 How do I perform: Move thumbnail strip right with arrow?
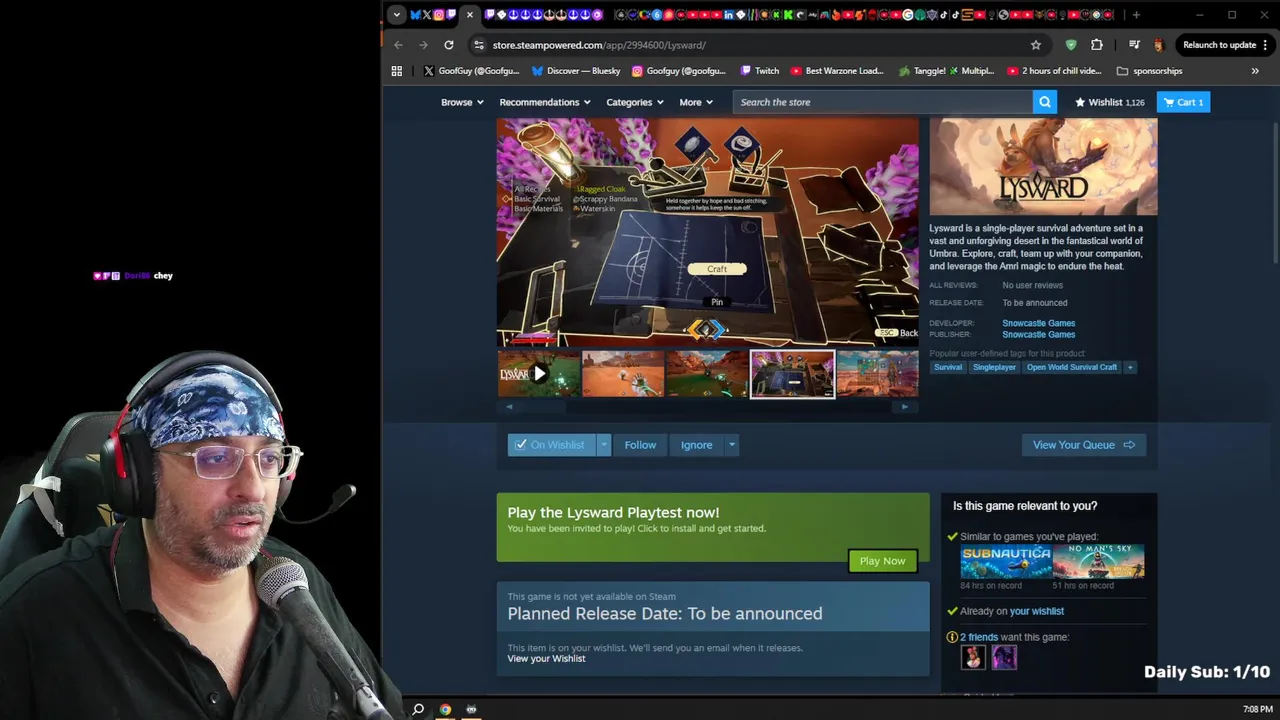click(x=905, y=406)
